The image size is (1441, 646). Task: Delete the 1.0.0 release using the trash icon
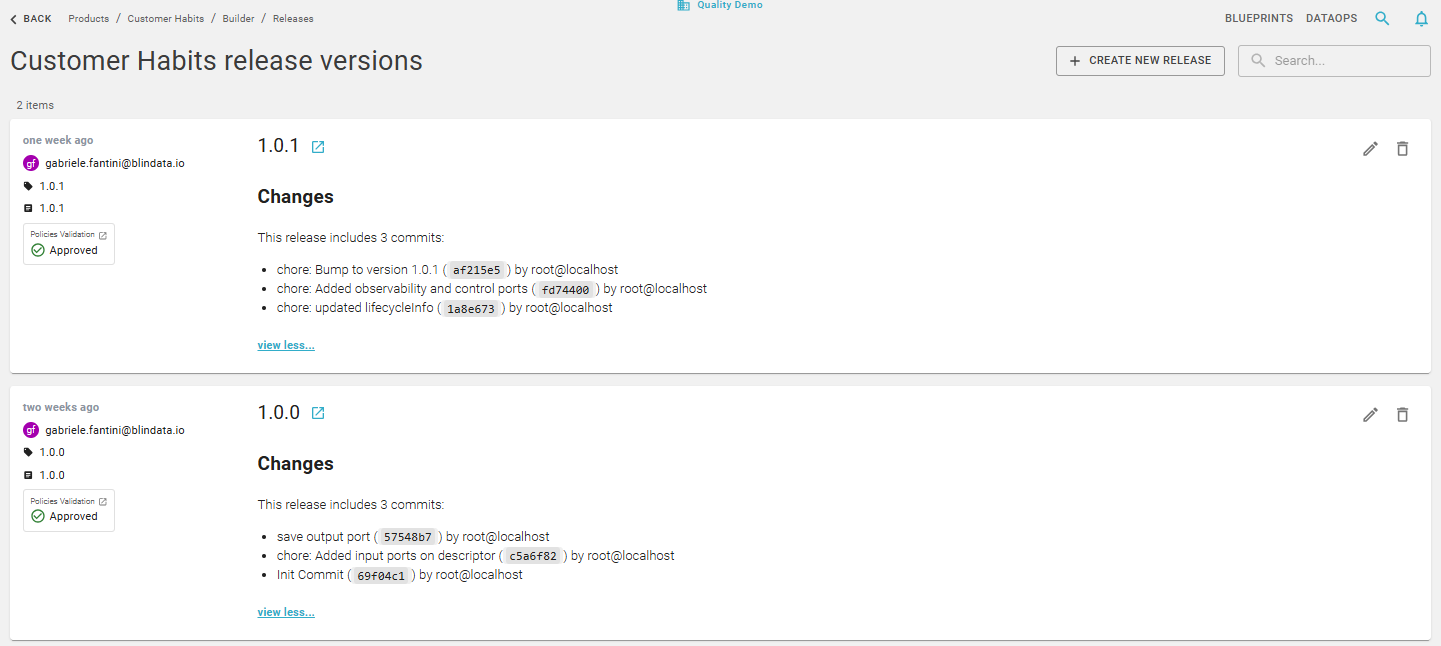(x=1403, y=414)
